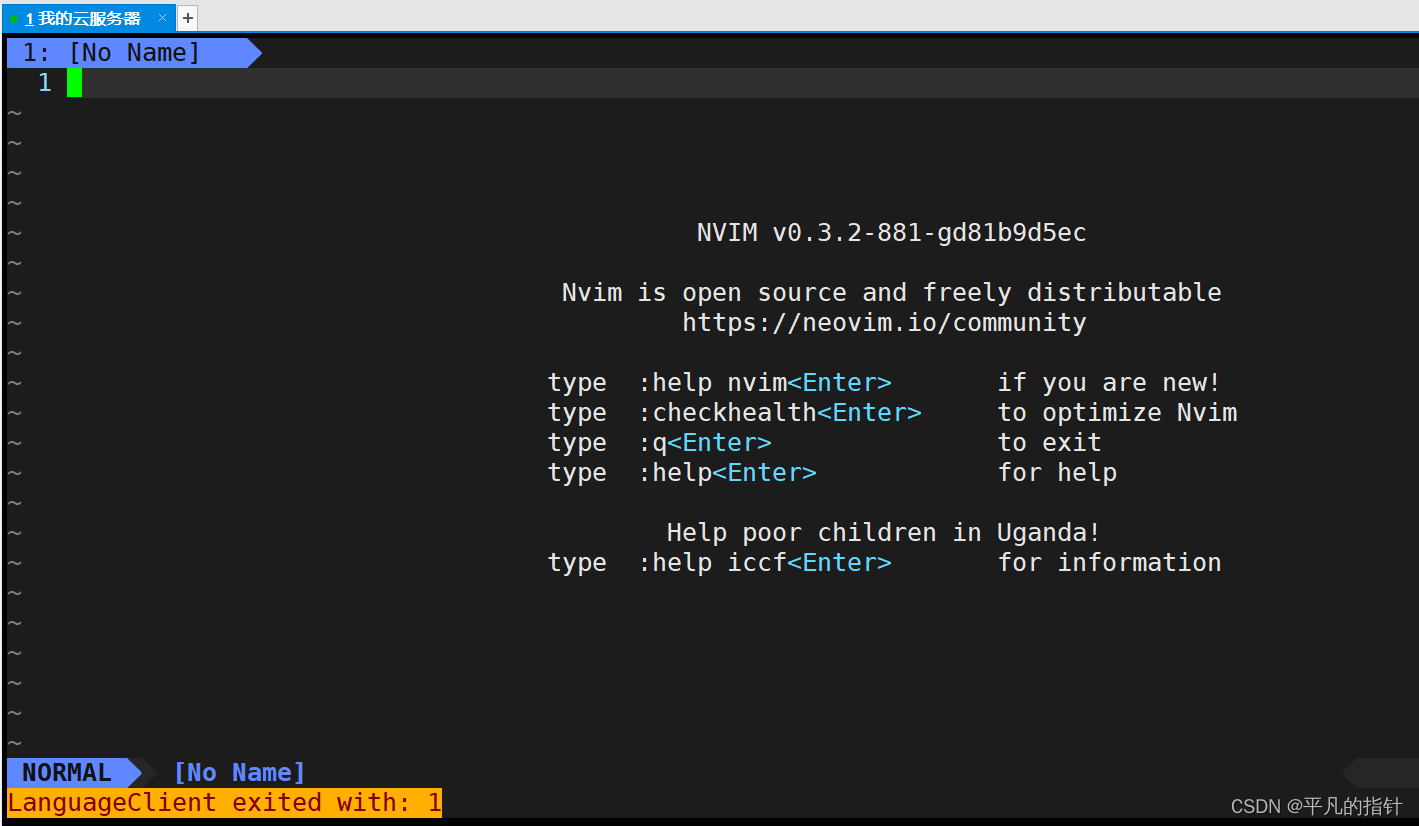Click the green connection status dot on tab

[x=14, y=19]
